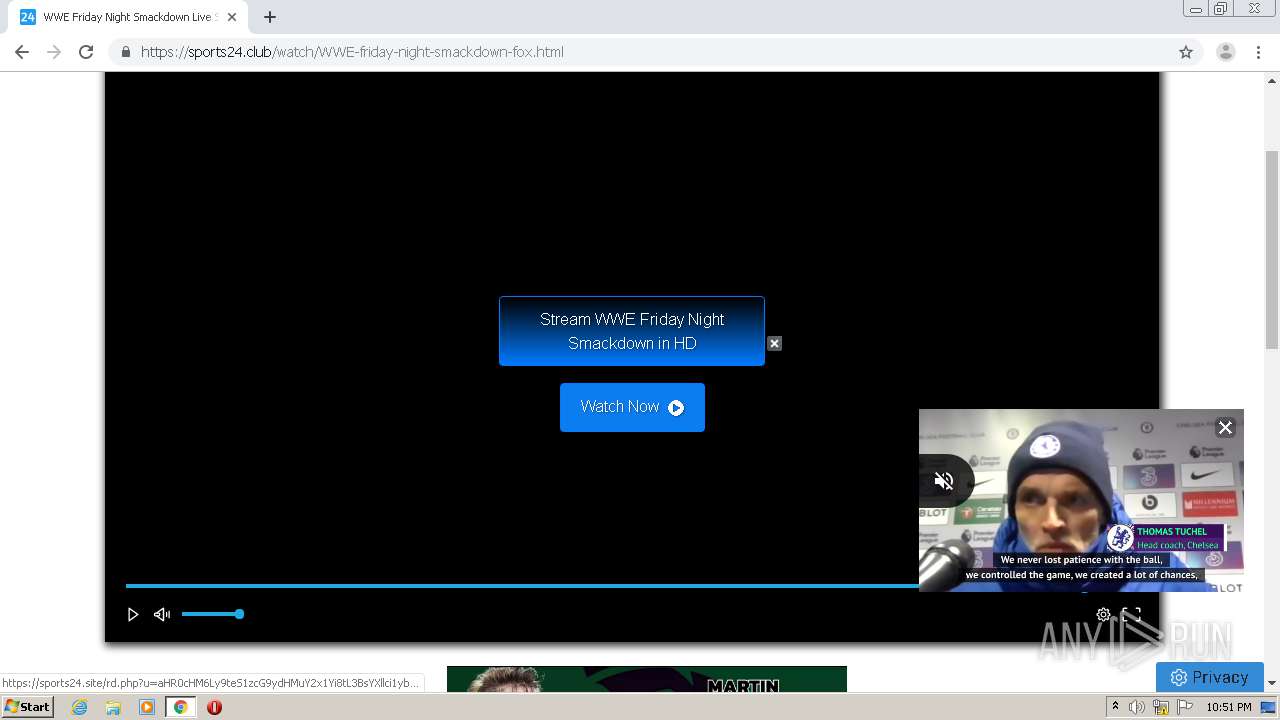Show hidden system tray icons
1280x720 pixels.
[1115, 707]
